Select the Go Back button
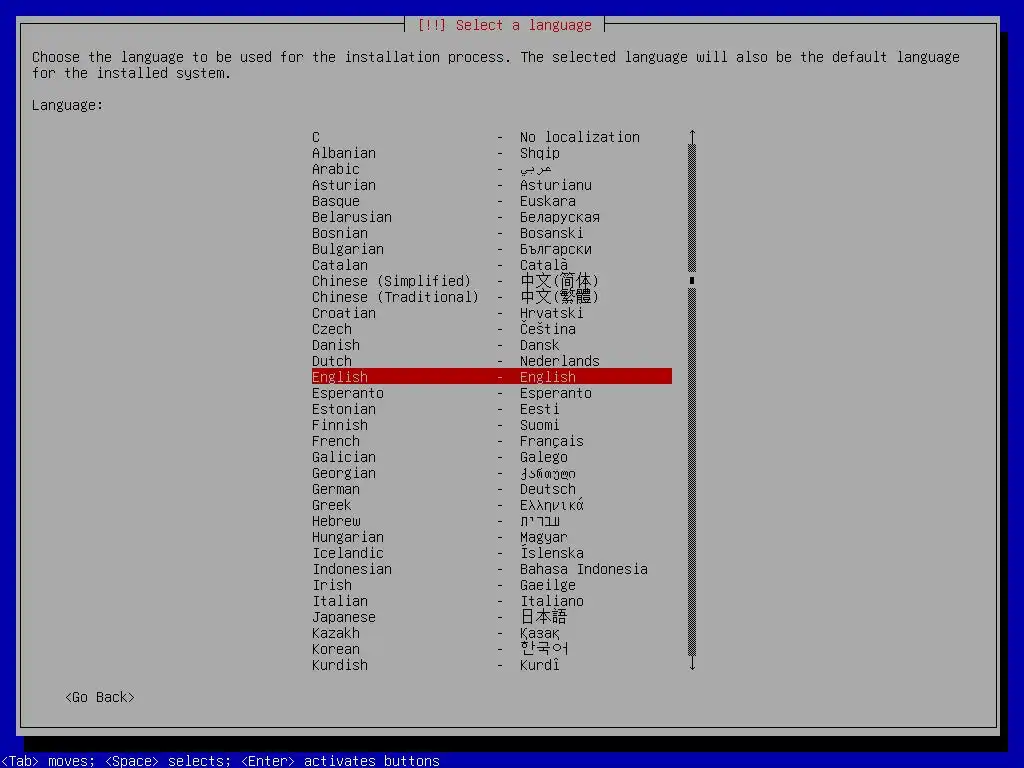This screenshot has width=1024, height=768. (x=100, y=697)
